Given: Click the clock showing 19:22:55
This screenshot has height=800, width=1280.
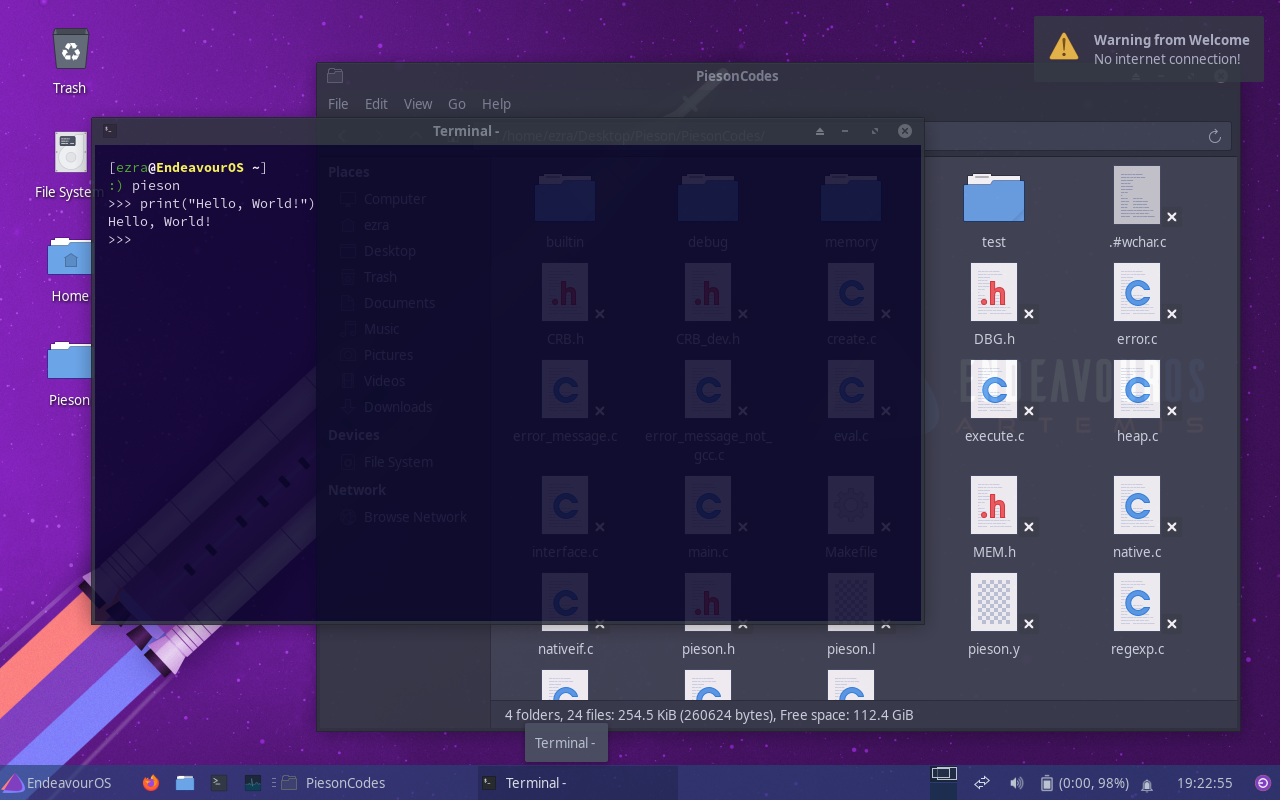Looking at the screenshot, I should pos(1204,783).
